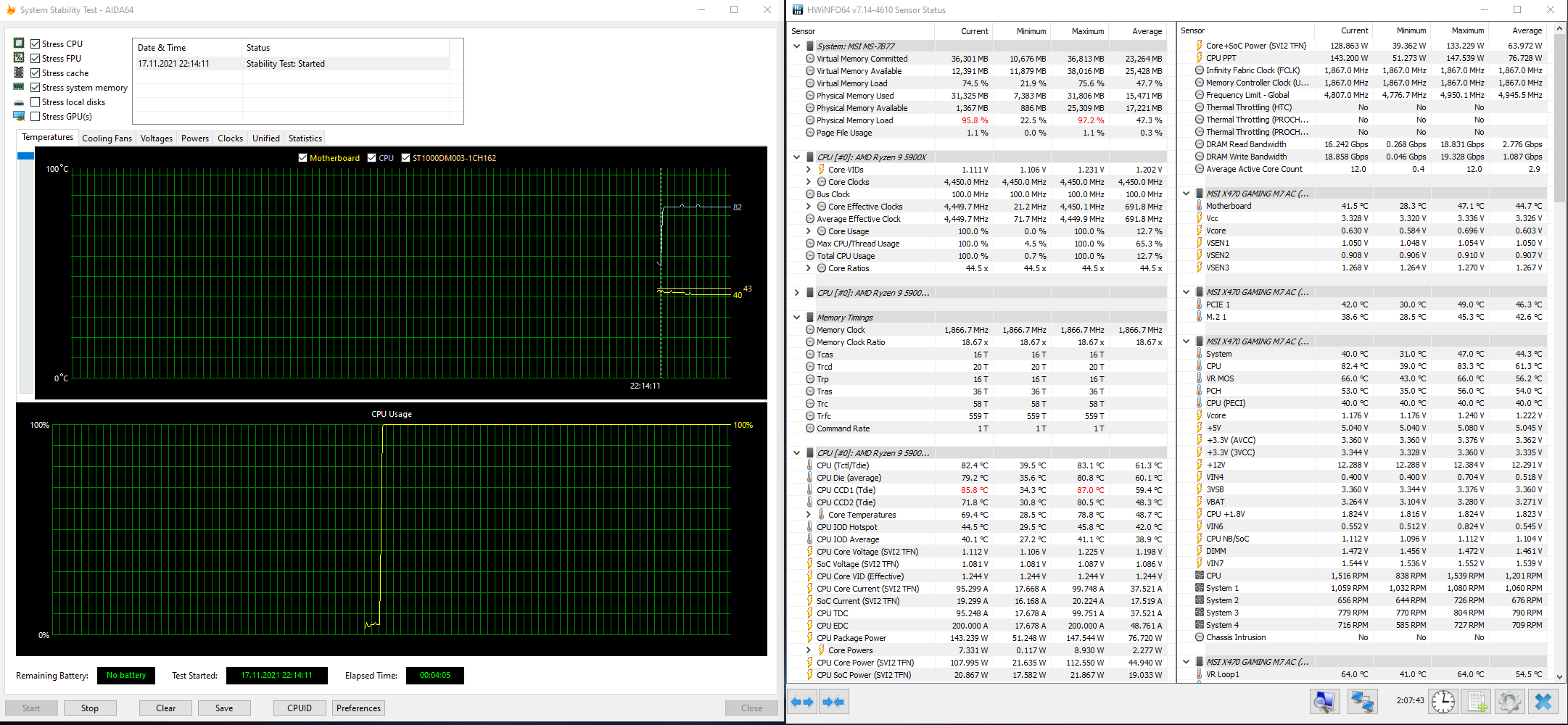This screenshot has height=725, width=1568.
Task: Expand the Core Usage row
Action: [x=809, y=231]
